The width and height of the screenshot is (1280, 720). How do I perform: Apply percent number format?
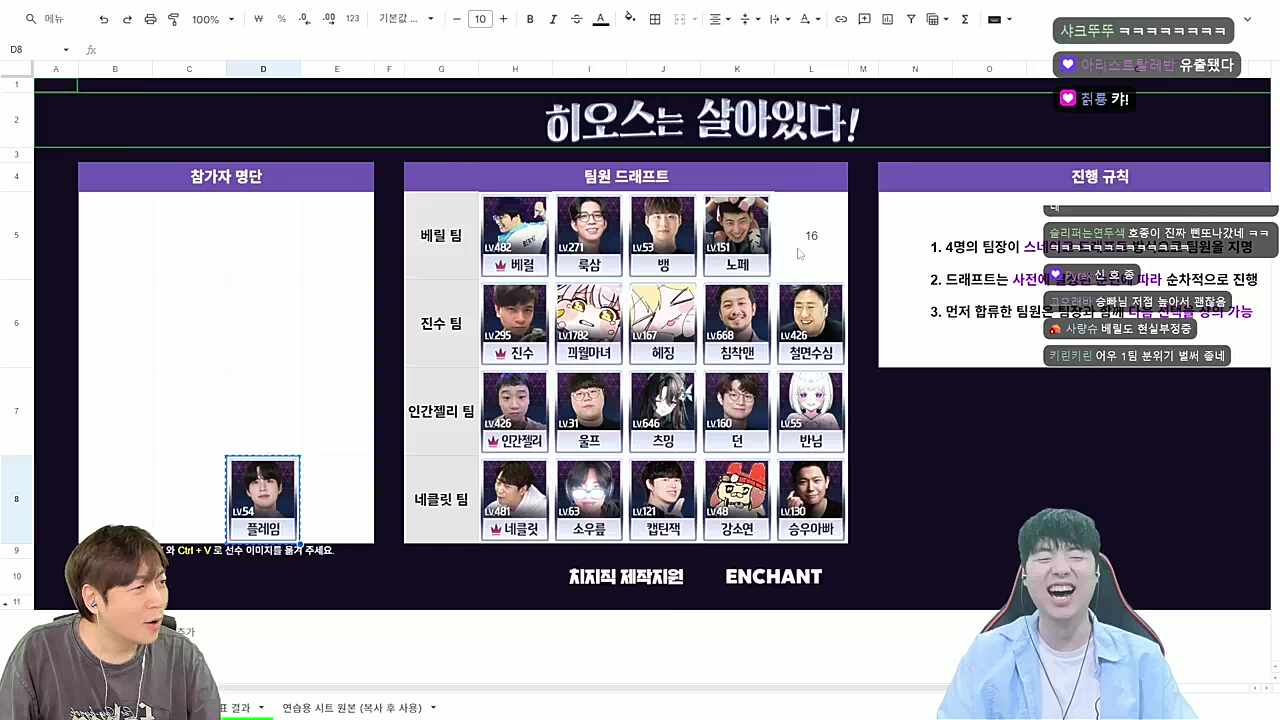point(281,19)
